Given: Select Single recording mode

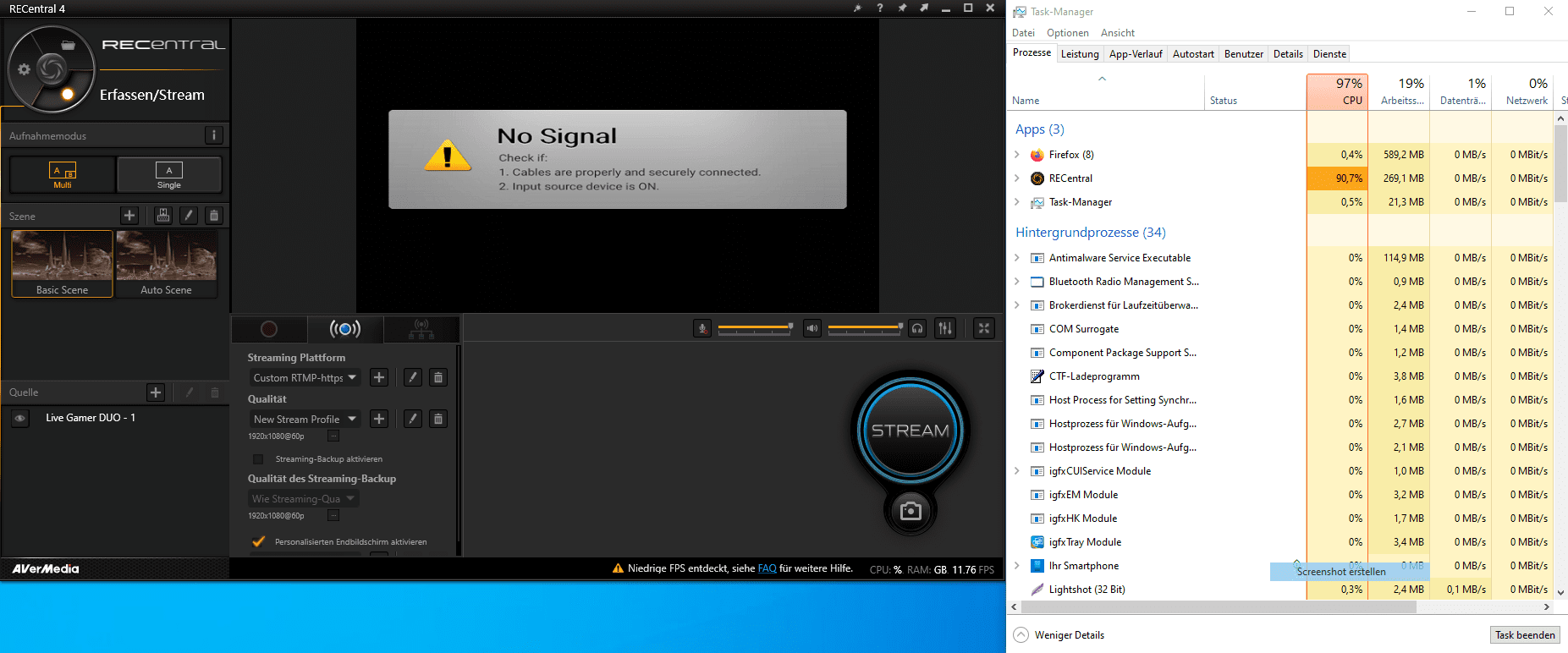Looking at the screenshot, I should (169, 175).
